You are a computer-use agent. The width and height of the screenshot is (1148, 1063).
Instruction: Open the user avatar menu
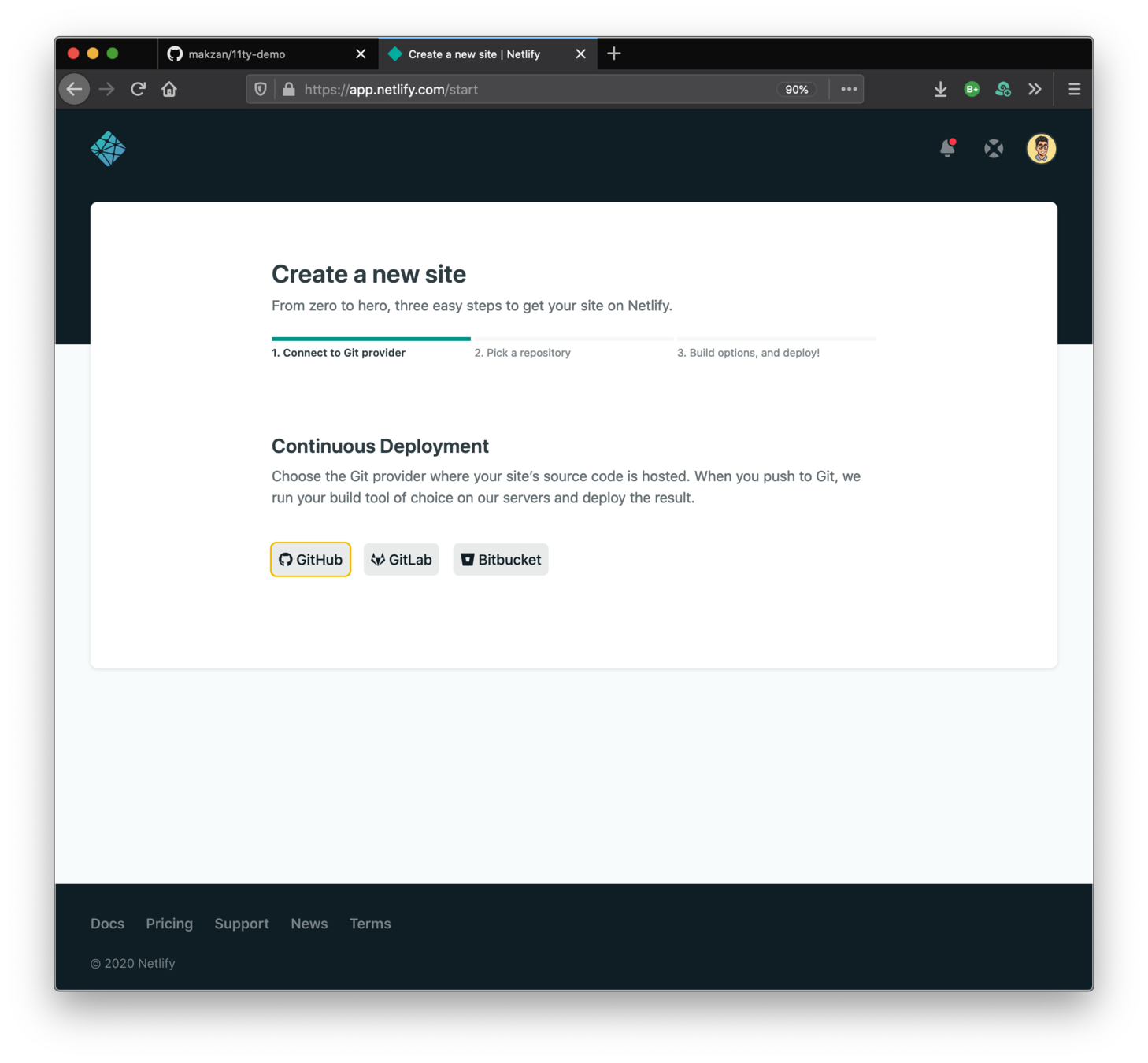point(1041,148)
